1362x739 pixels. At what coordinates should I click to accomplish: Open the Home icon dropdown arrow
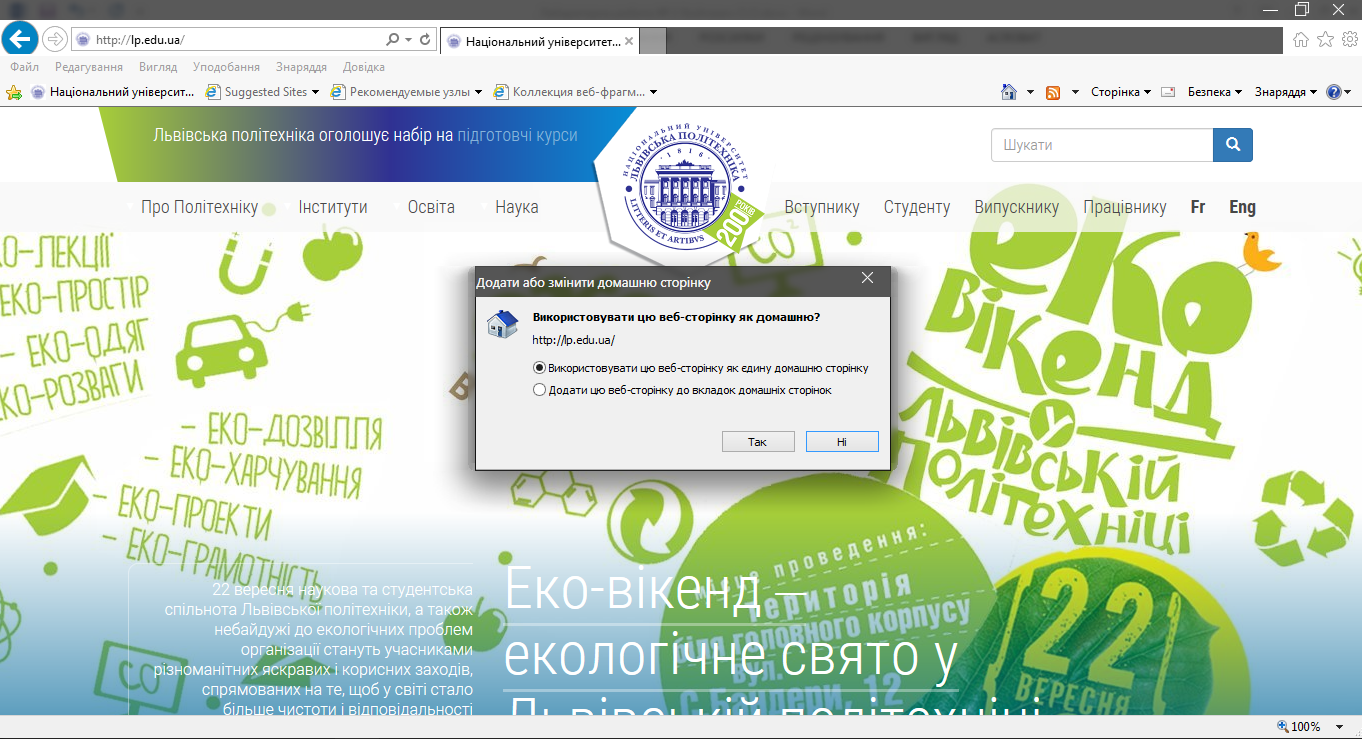point(1030,92)
